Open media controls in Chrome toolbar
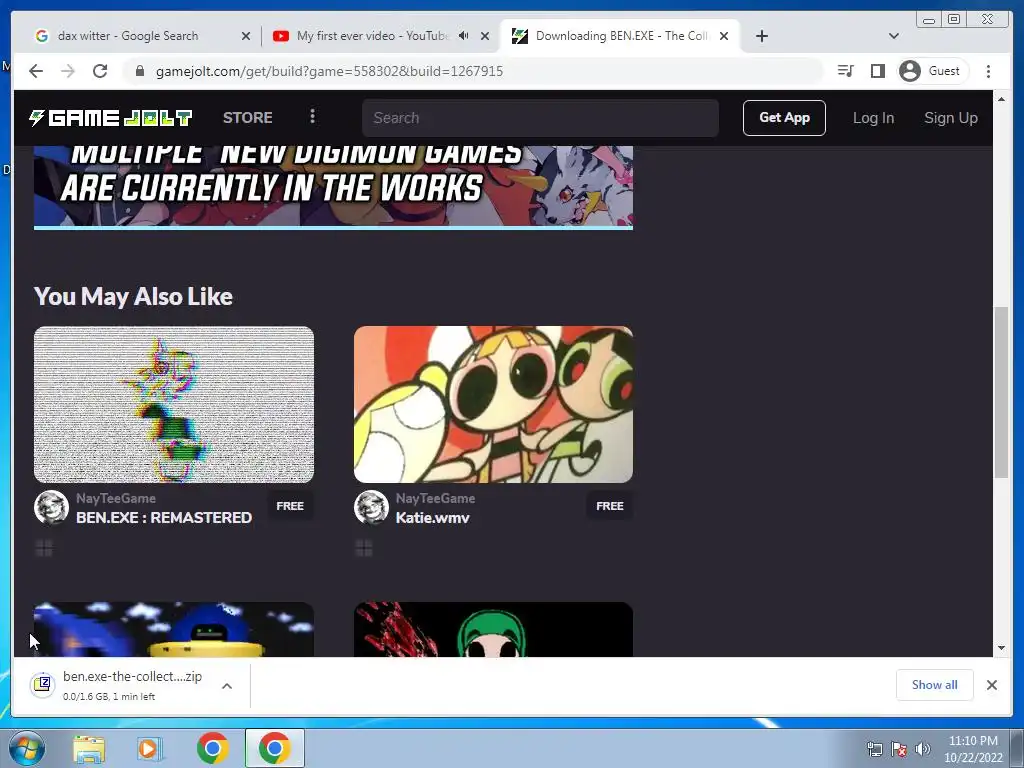Image resolution: width=1024 pixels, height=768 pixels. point(846,71)
